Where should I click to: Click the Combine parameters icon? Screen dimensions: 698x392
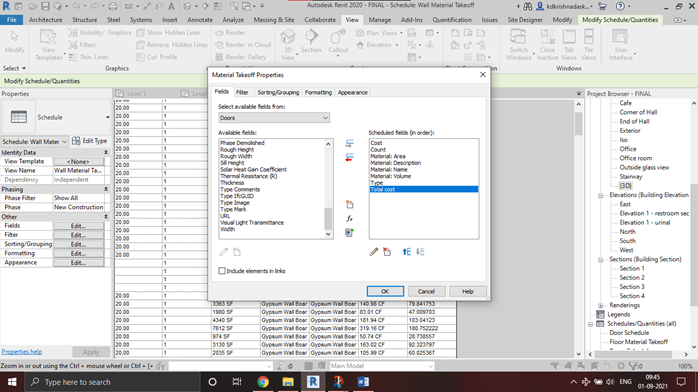point(349,233)
